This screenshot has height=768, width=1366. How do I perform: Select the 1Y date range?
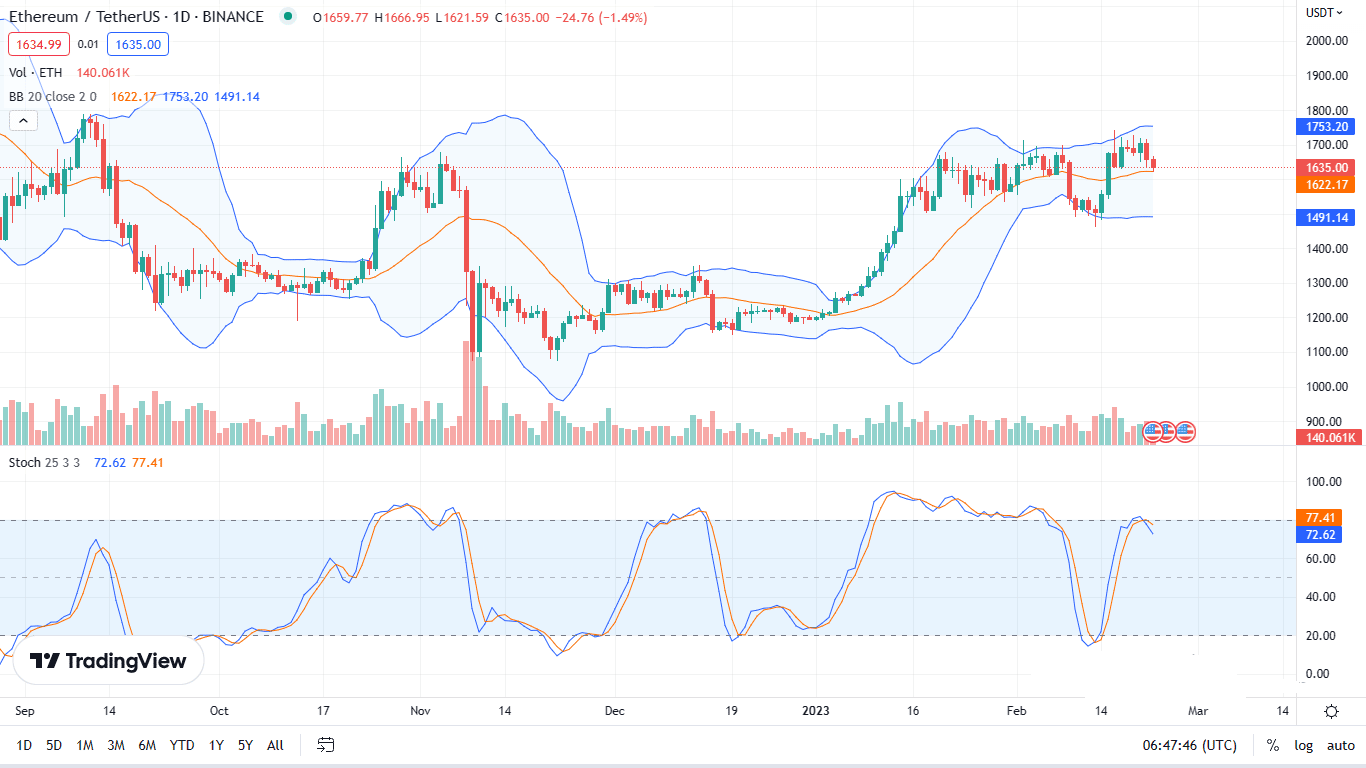click(x=216, y=745)
